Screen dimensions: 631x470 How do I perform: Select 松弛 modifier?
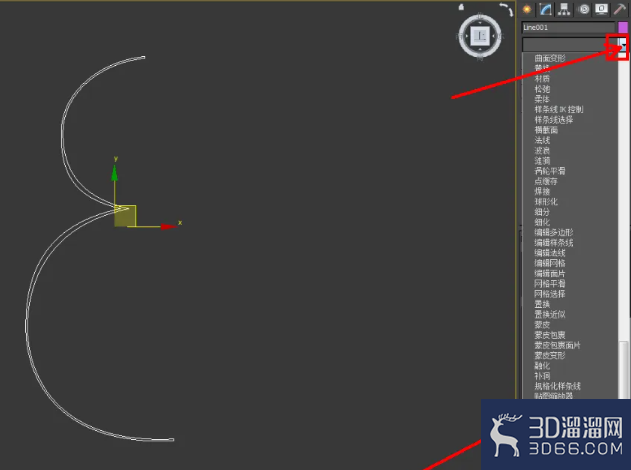click(542, 89)
